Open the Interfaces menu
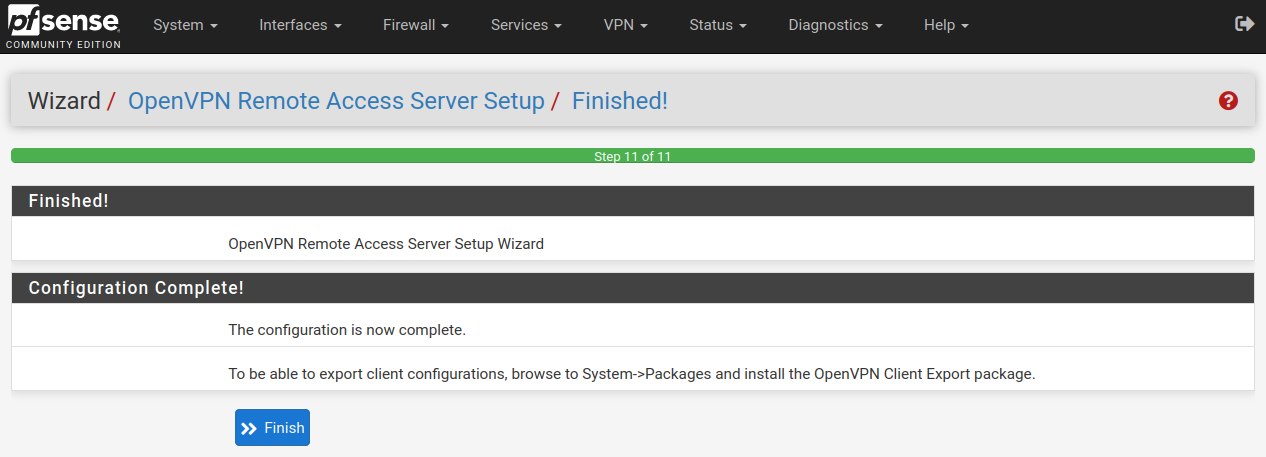The height and width of the screenshot is (457, 1266). pyautogui.click(x=300, y=25)
